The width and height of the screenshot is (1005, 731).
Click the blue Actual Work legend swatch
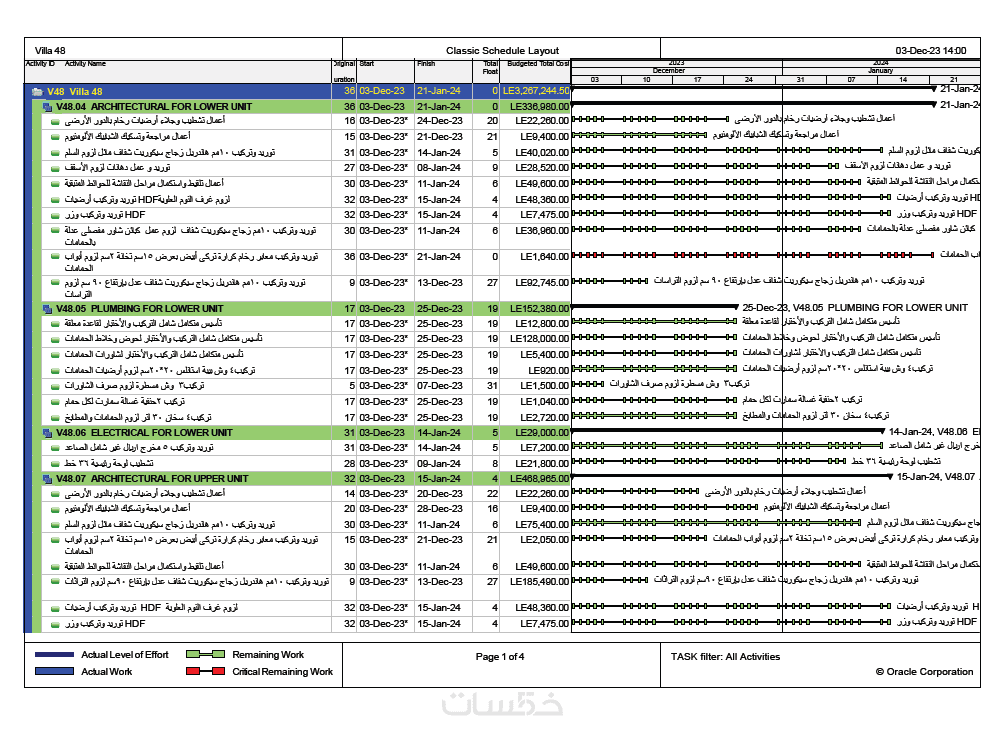(x=54, y=671)
